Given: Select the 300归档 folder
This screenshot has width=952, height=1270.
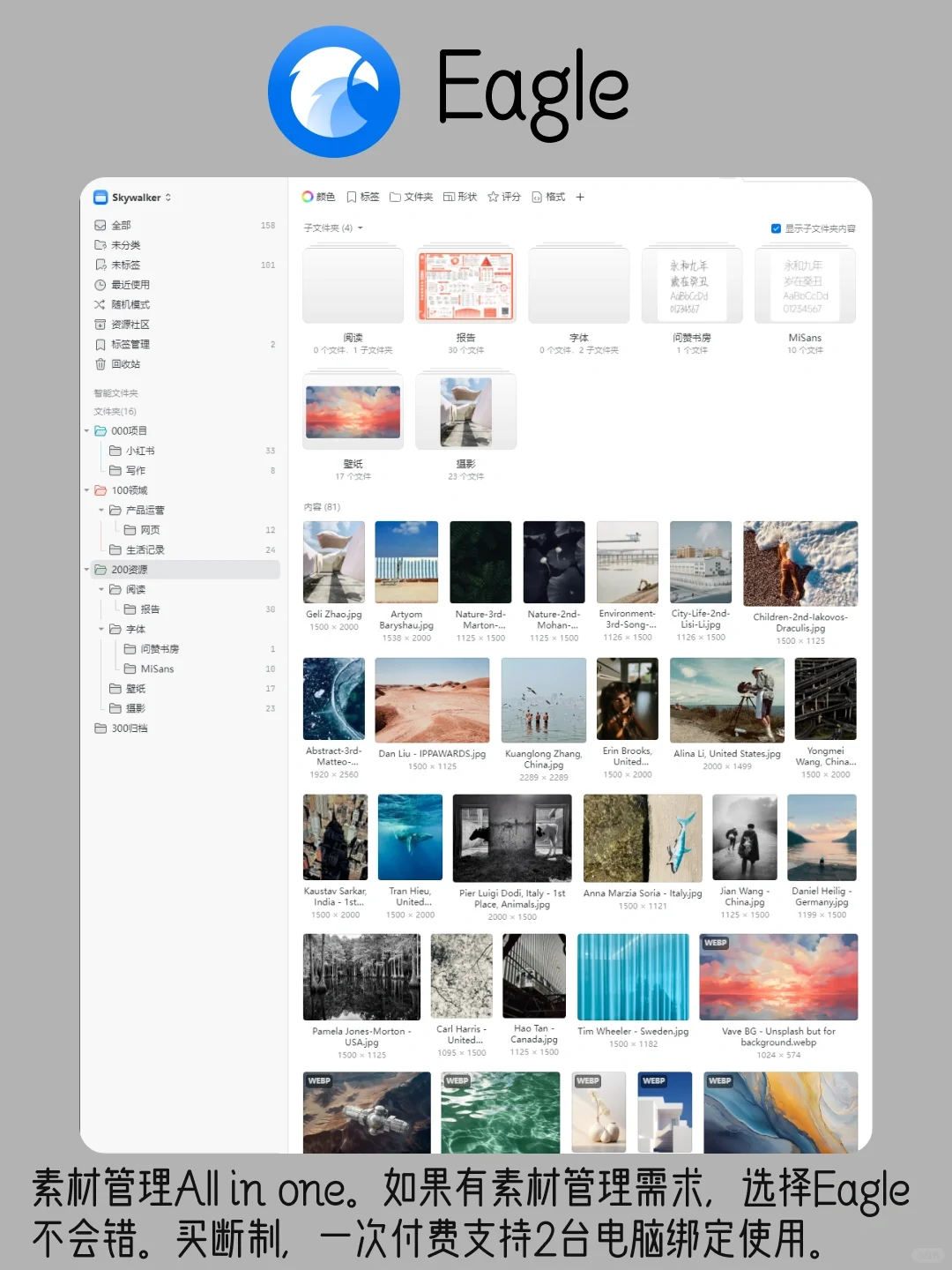Looking at the screenshot, I should 183,728.
